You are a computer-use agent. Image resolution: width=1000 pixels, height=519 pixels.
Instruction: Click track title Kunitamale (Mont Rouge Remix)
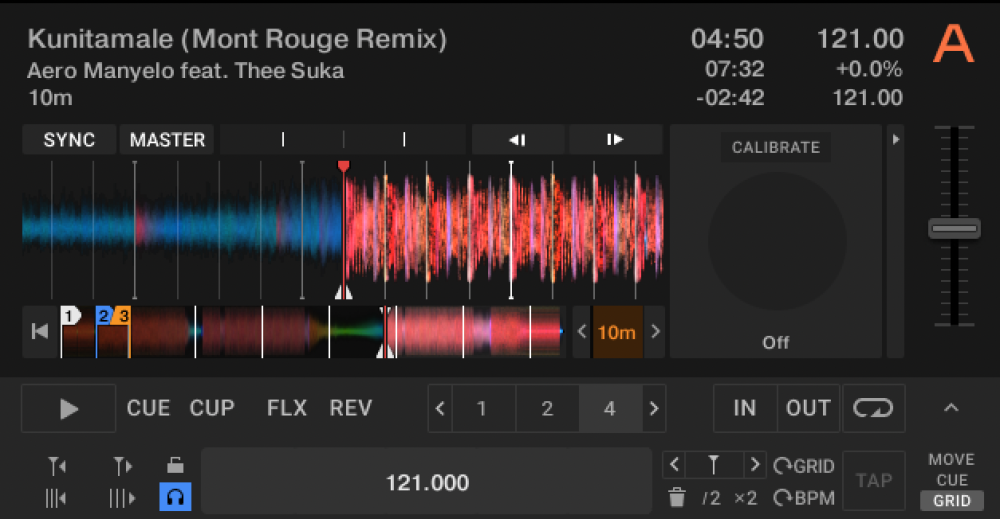[237, 40]
